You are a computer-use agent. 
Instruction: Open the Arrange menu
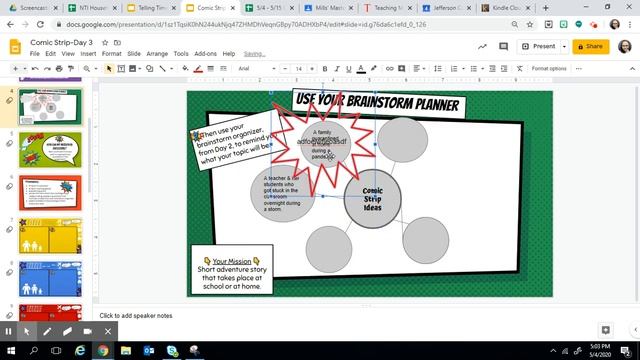tap(157, 53)
